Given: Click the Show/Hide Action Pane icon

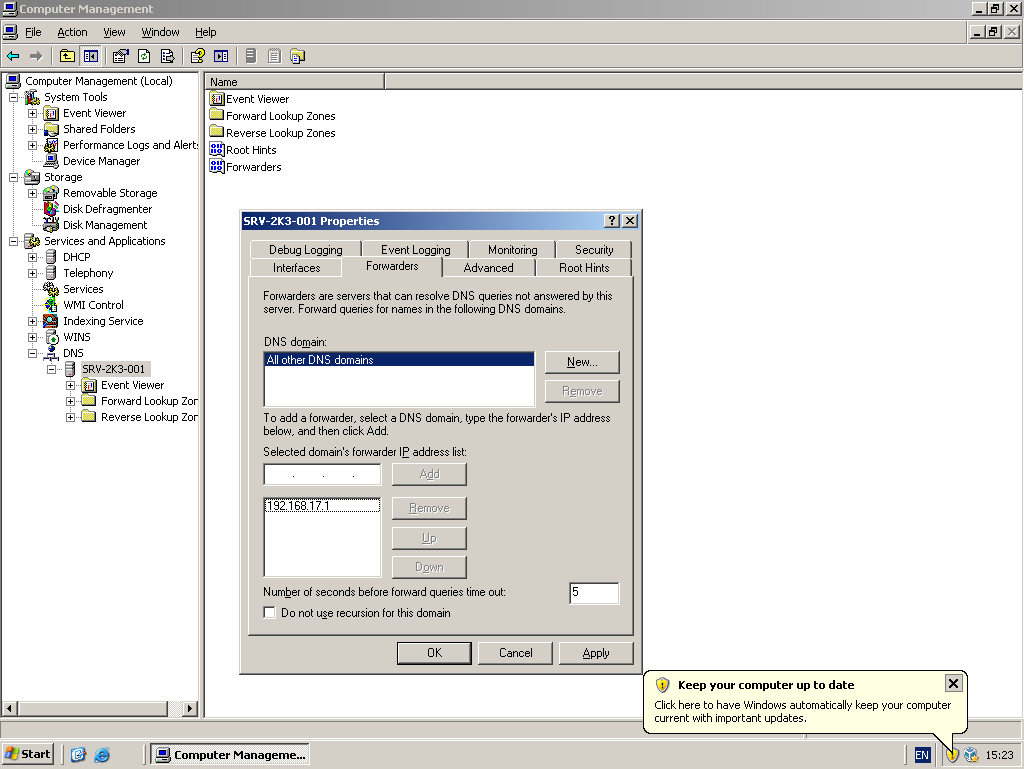Looking at the screenshot, I should 221,56.
